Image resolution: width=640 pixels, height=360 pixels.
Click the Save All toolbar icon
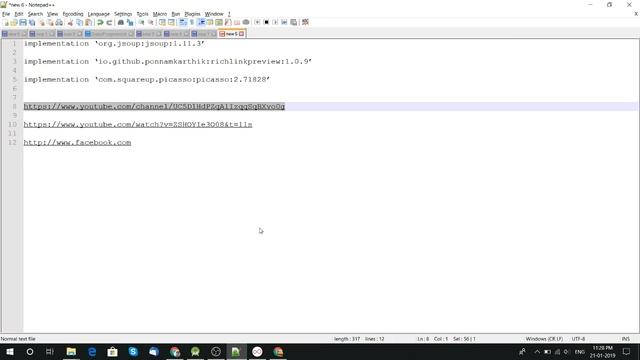tap(32, 22)
